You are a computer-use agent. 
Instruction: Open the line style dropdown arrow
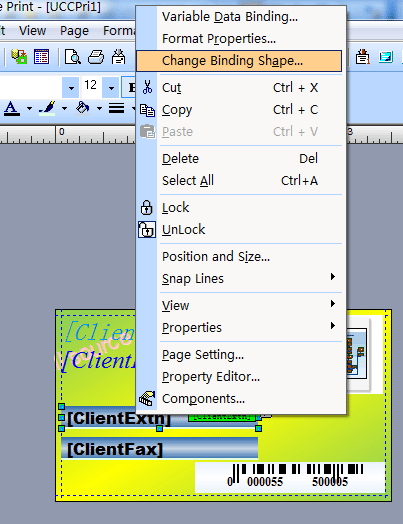tap(133, 108)
